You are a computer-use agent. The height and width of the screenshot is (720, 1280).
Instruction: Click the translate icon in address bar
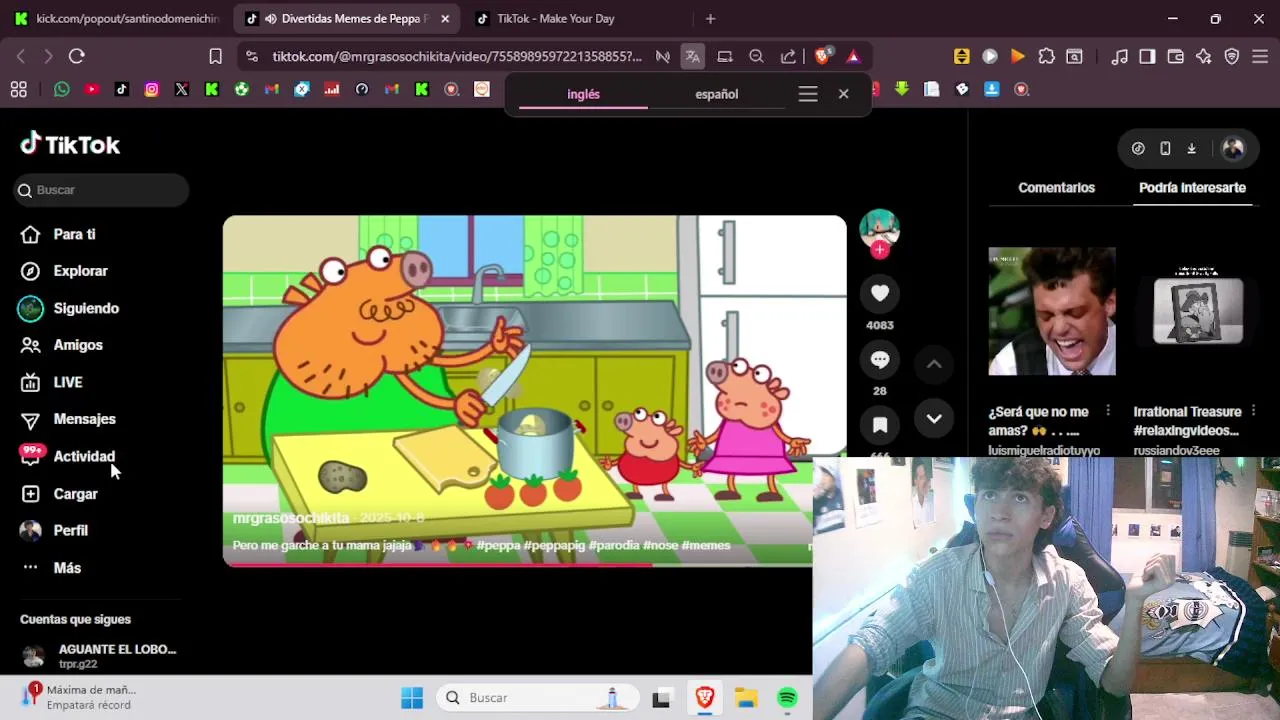692,57
